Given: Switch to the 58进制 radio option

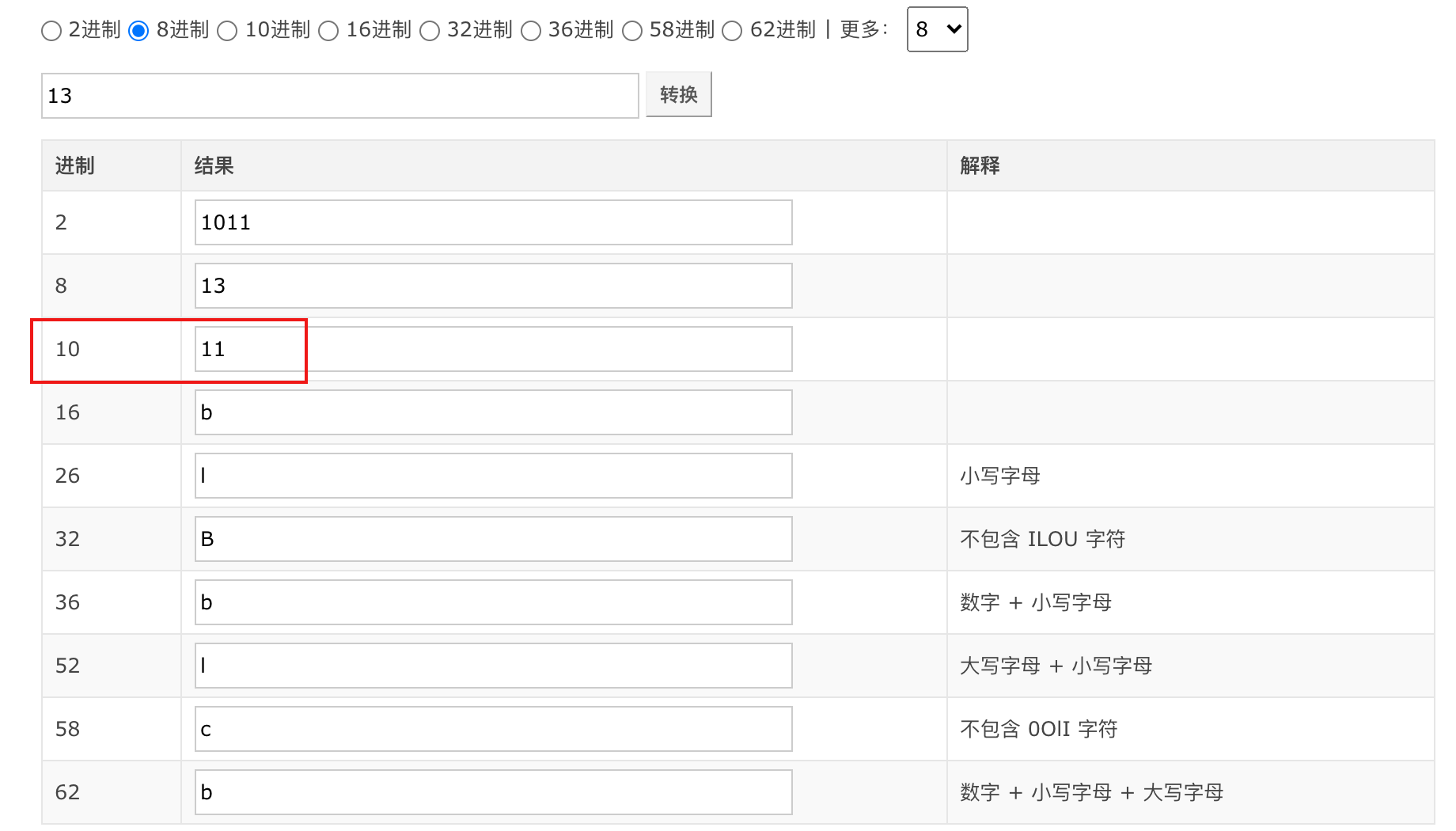Looking at the screenshot, I should point(632,31).
